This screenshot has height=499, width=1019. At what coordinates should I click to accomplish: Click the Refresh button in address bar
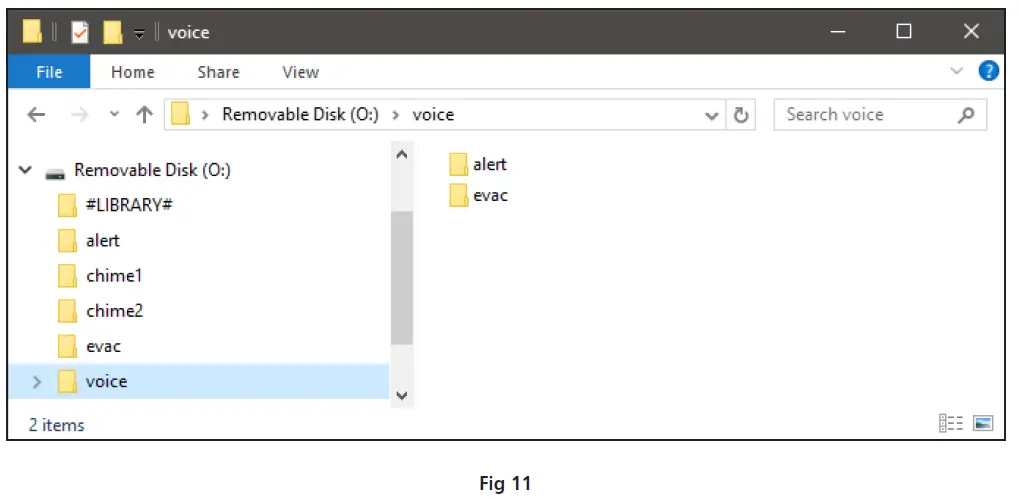[x=741, y=115]
